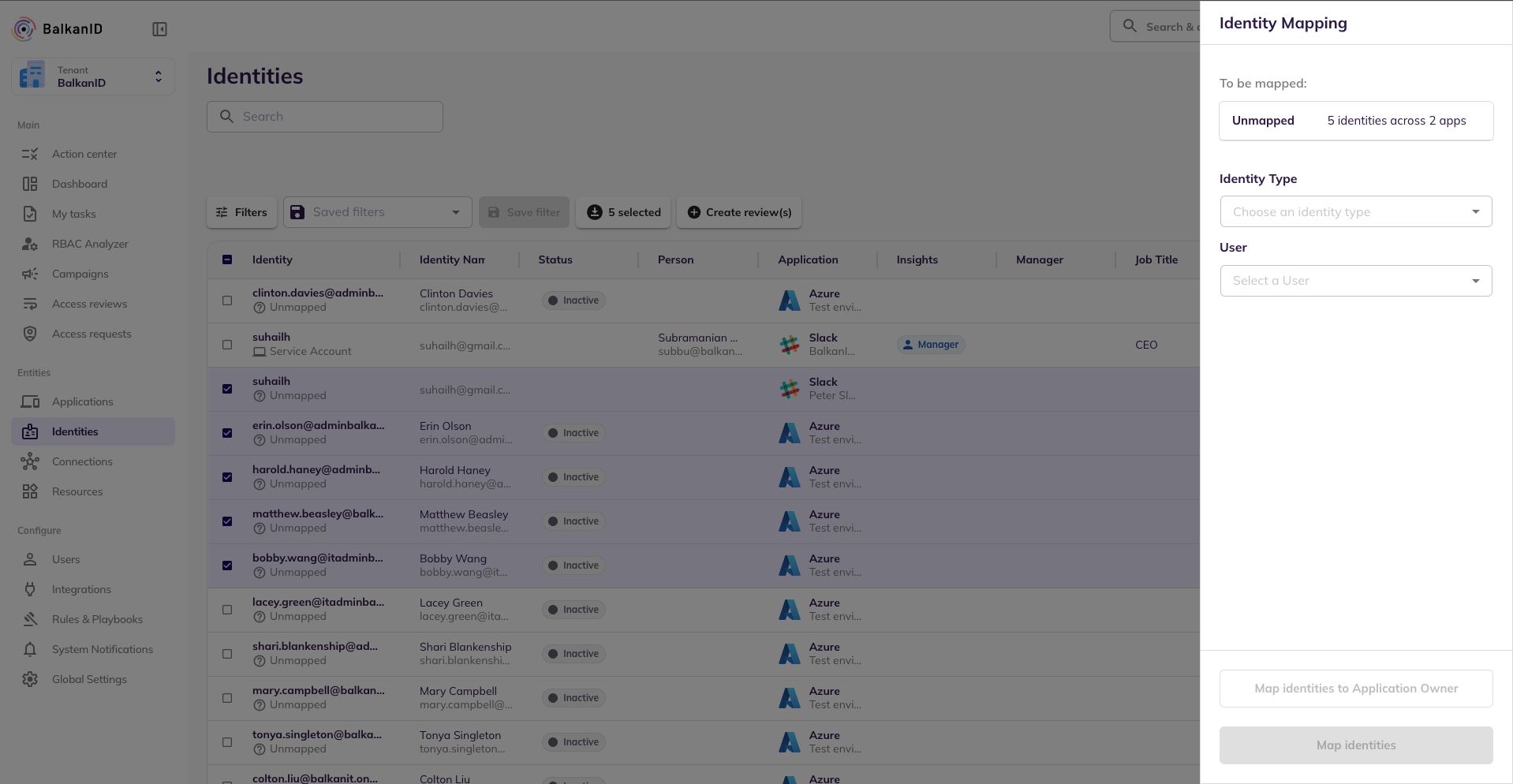
Task: Click the Integrations plug icon
Action: (x=30, y=589)
